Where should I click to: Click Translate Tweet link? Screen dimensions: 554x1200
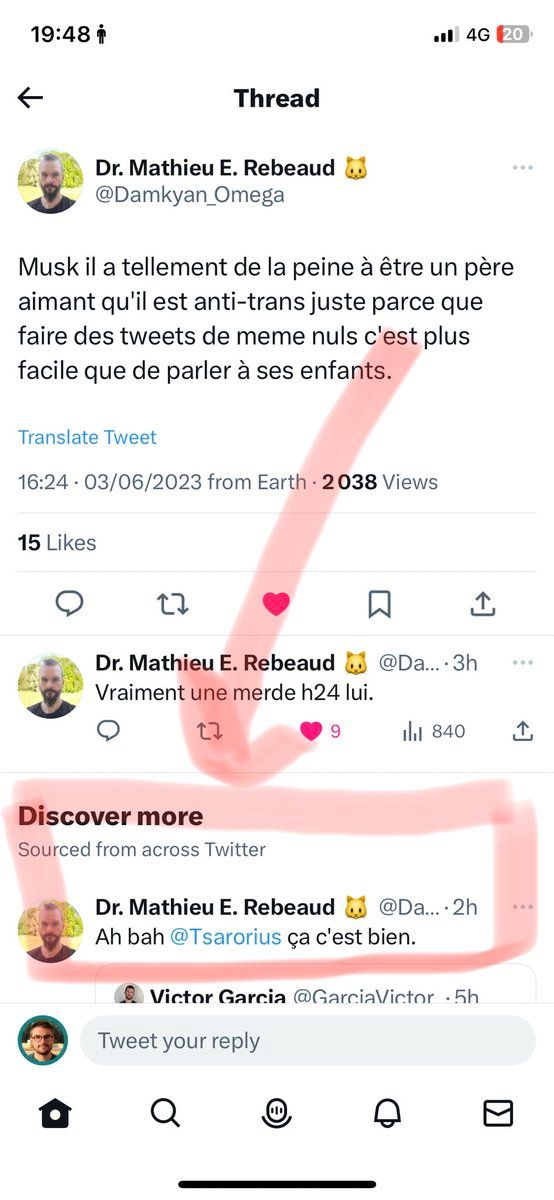(x=87, y=437)
